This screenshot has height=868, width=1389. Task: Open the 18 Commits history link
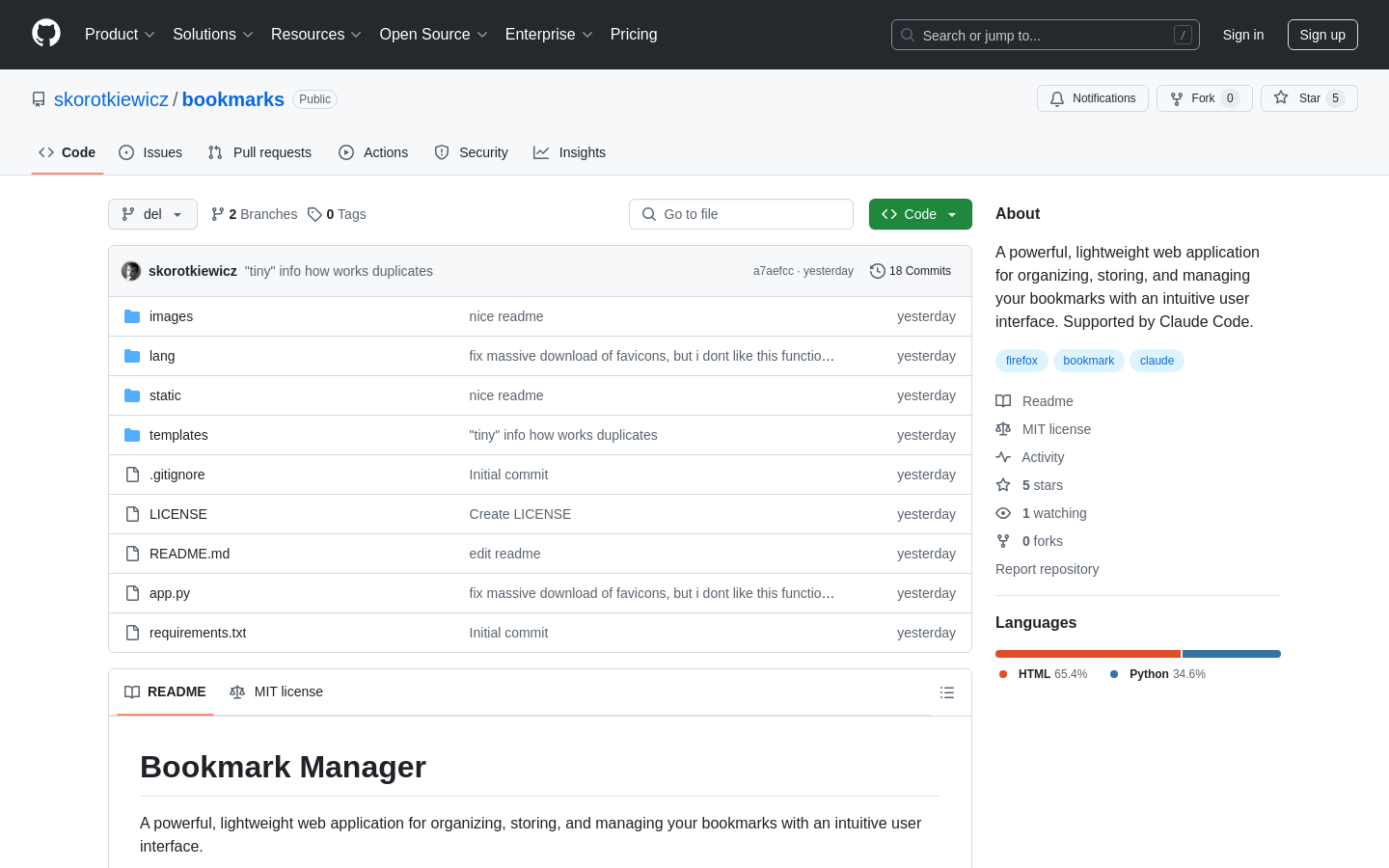point(911,271)
